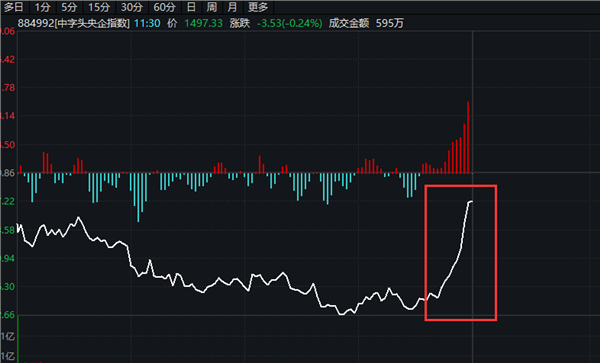This screenshot has height=363, width=600.
Task: Click the tallest red bar in the histogram
Action: [x=468, y=137]
